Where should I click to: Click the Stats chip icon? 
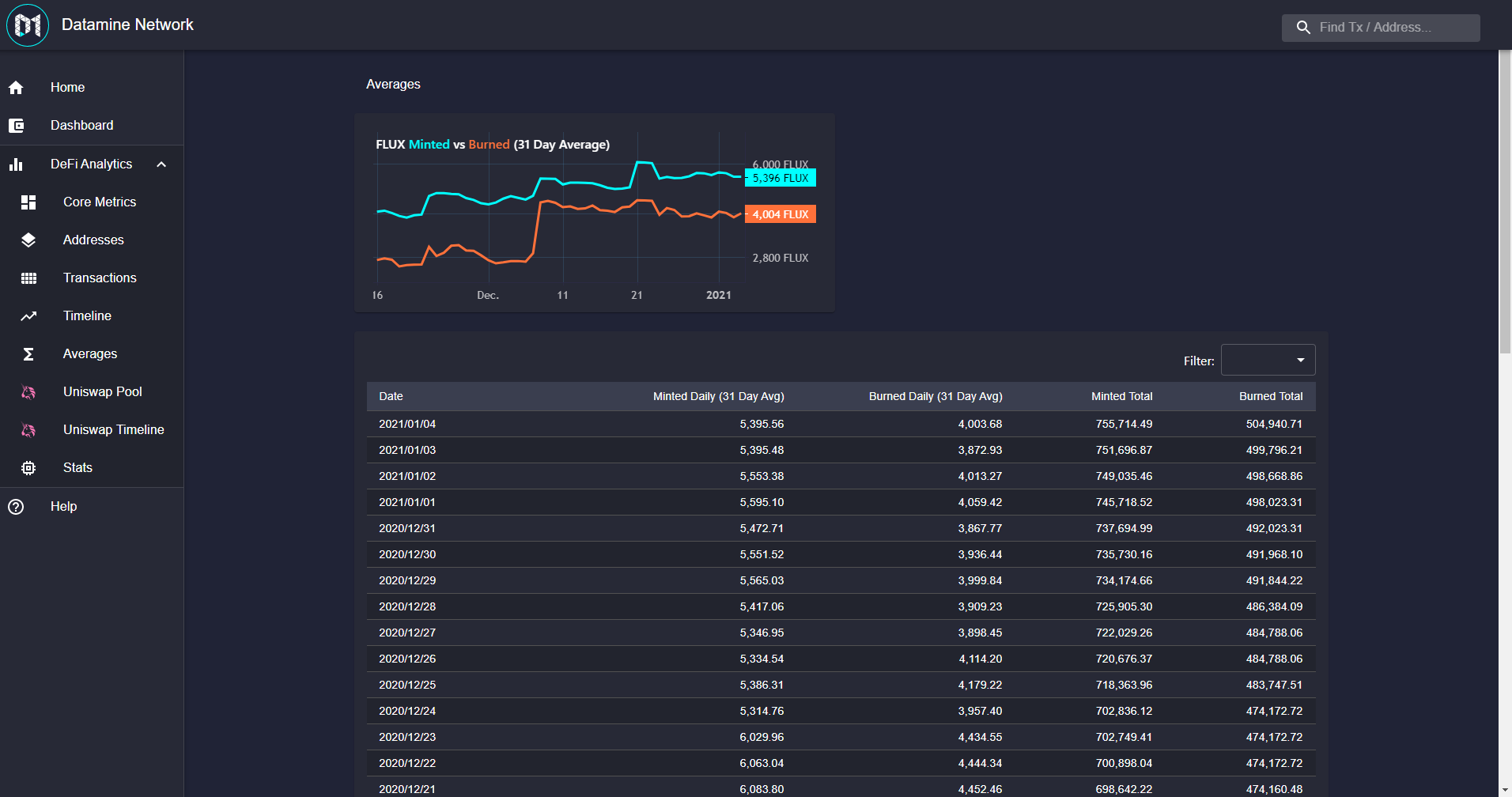point(28,468)
